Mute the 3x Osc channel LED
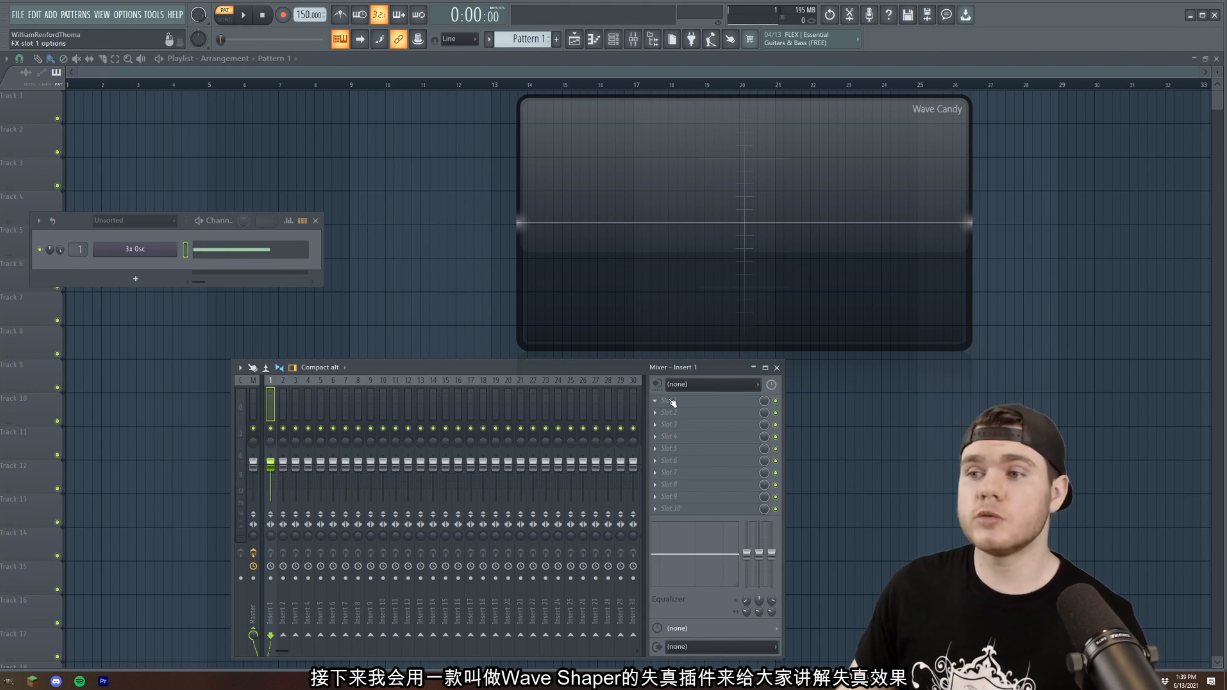1227x690 pixels. [x=40, y=250]
